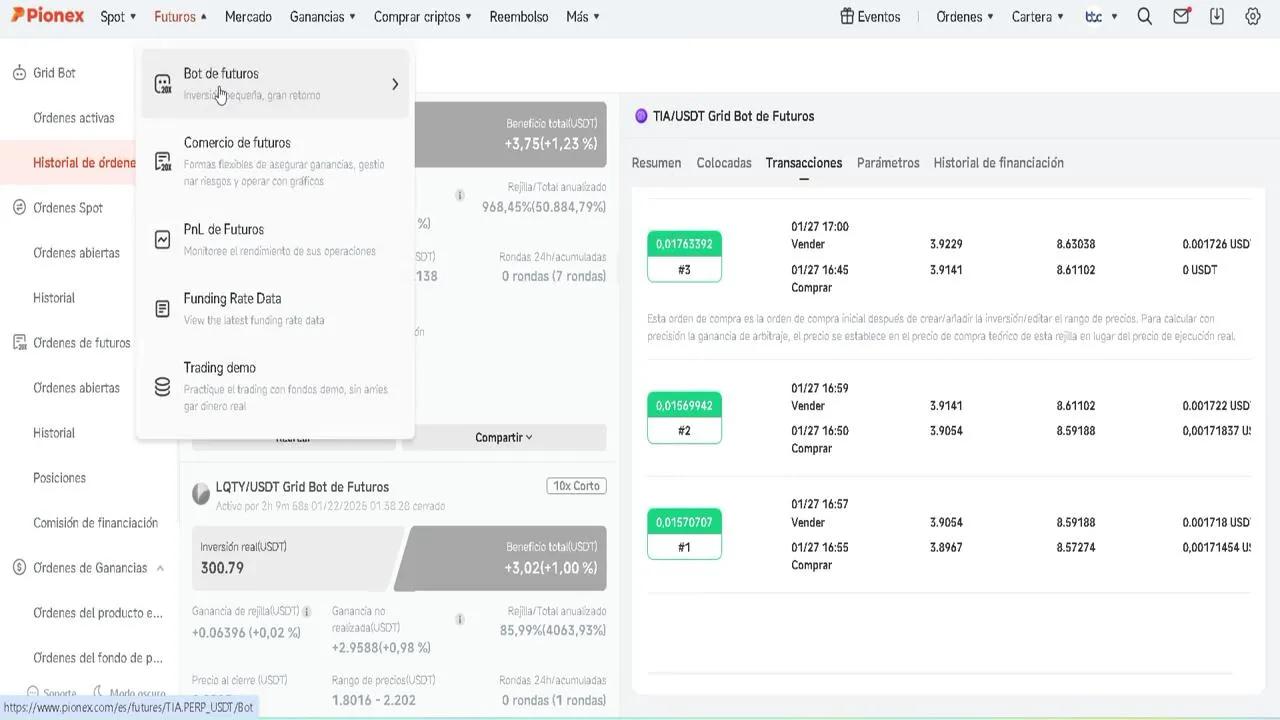Expand the Bot de futuros submenu arrow
1280x720 pixels.
point(395,84)
